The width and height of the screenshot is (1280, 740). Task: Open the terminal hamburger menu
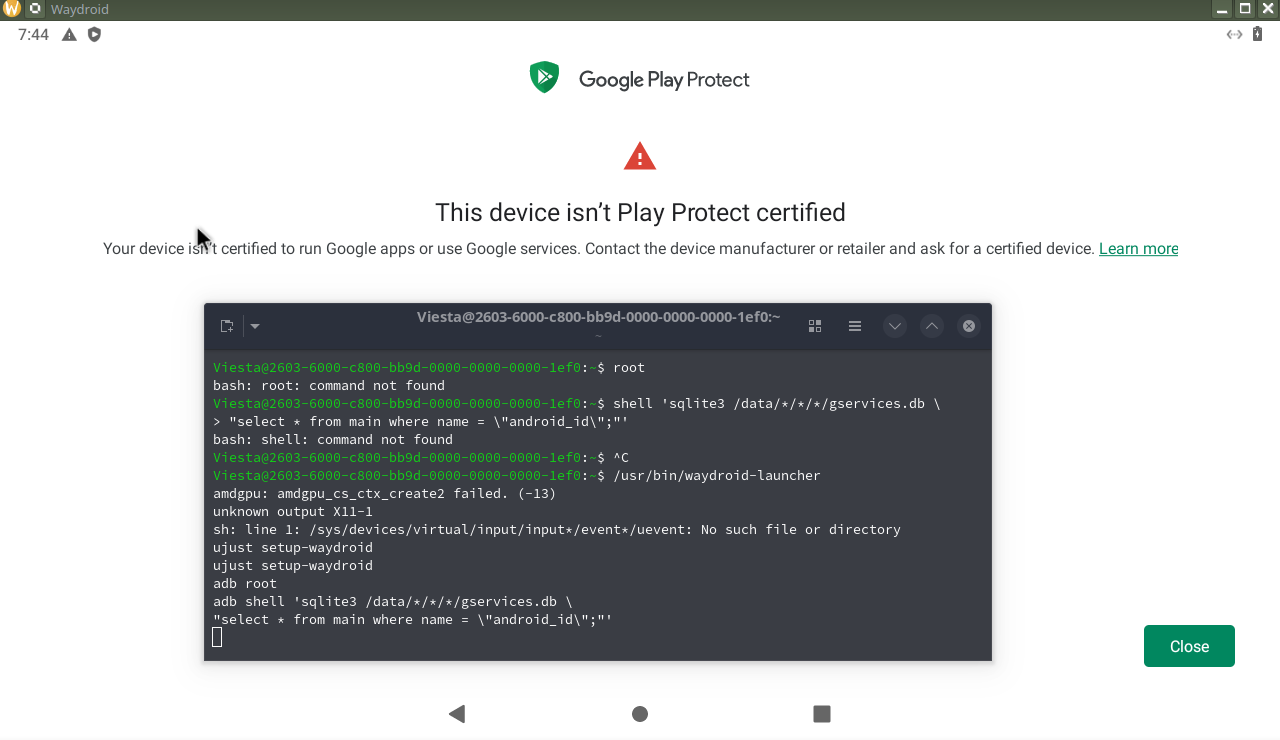pos(855,326)
